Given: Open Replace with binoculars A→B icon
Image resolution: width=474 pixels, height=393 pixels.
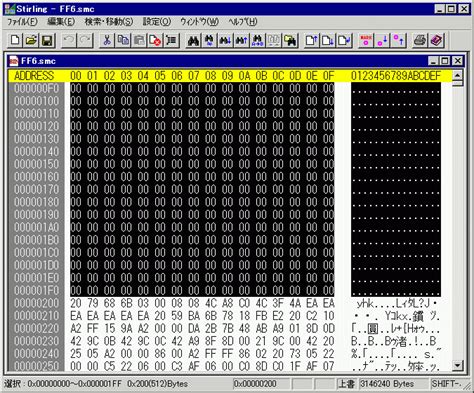Looking at the screenshot, I should (x=258, y=40).
